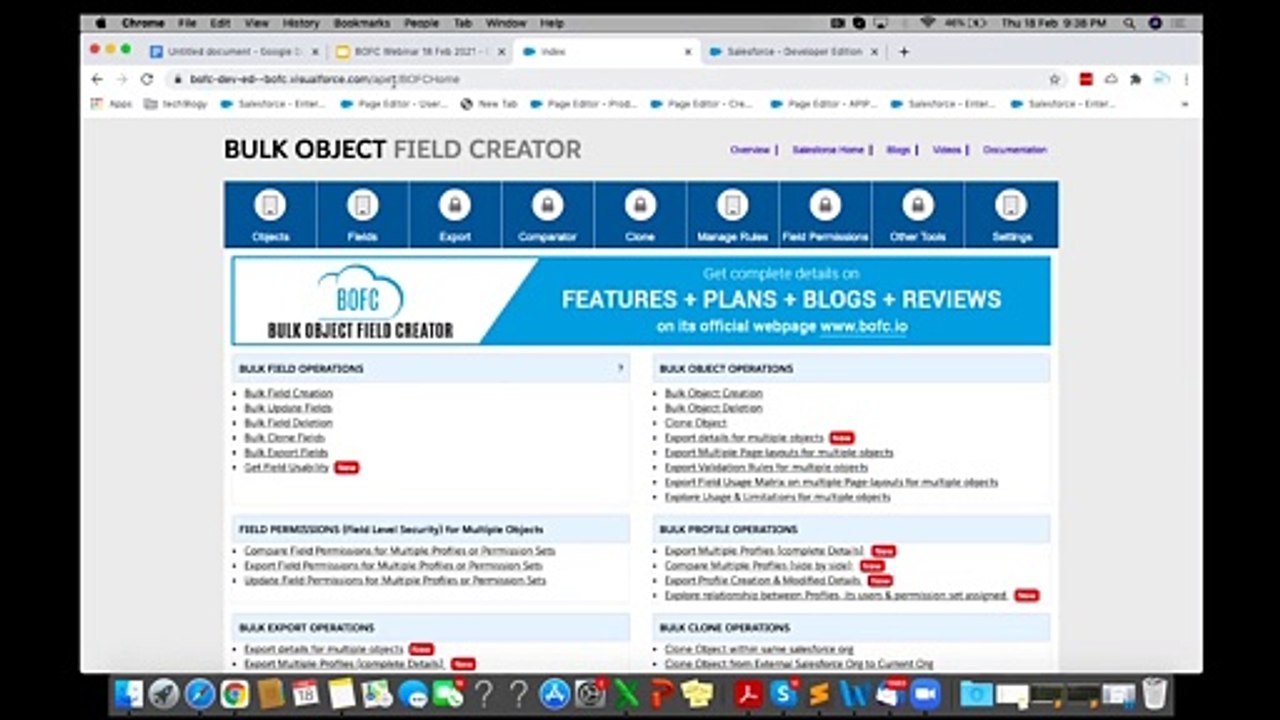Open the Chrome extensions puzzle icon
This screenshot has height=720, width=1280.
pyautogui.click(x=1135, y=79)
